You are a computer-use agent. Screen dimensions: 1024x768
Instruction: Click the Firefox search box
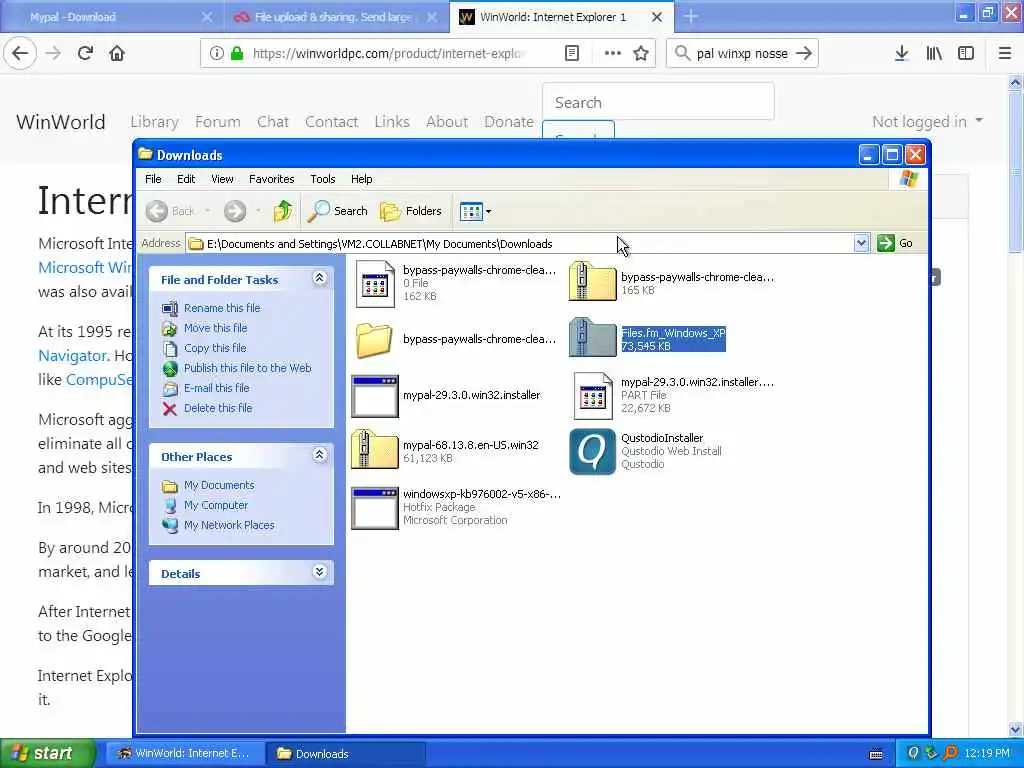pyautogui.click(x=743, y=54)
